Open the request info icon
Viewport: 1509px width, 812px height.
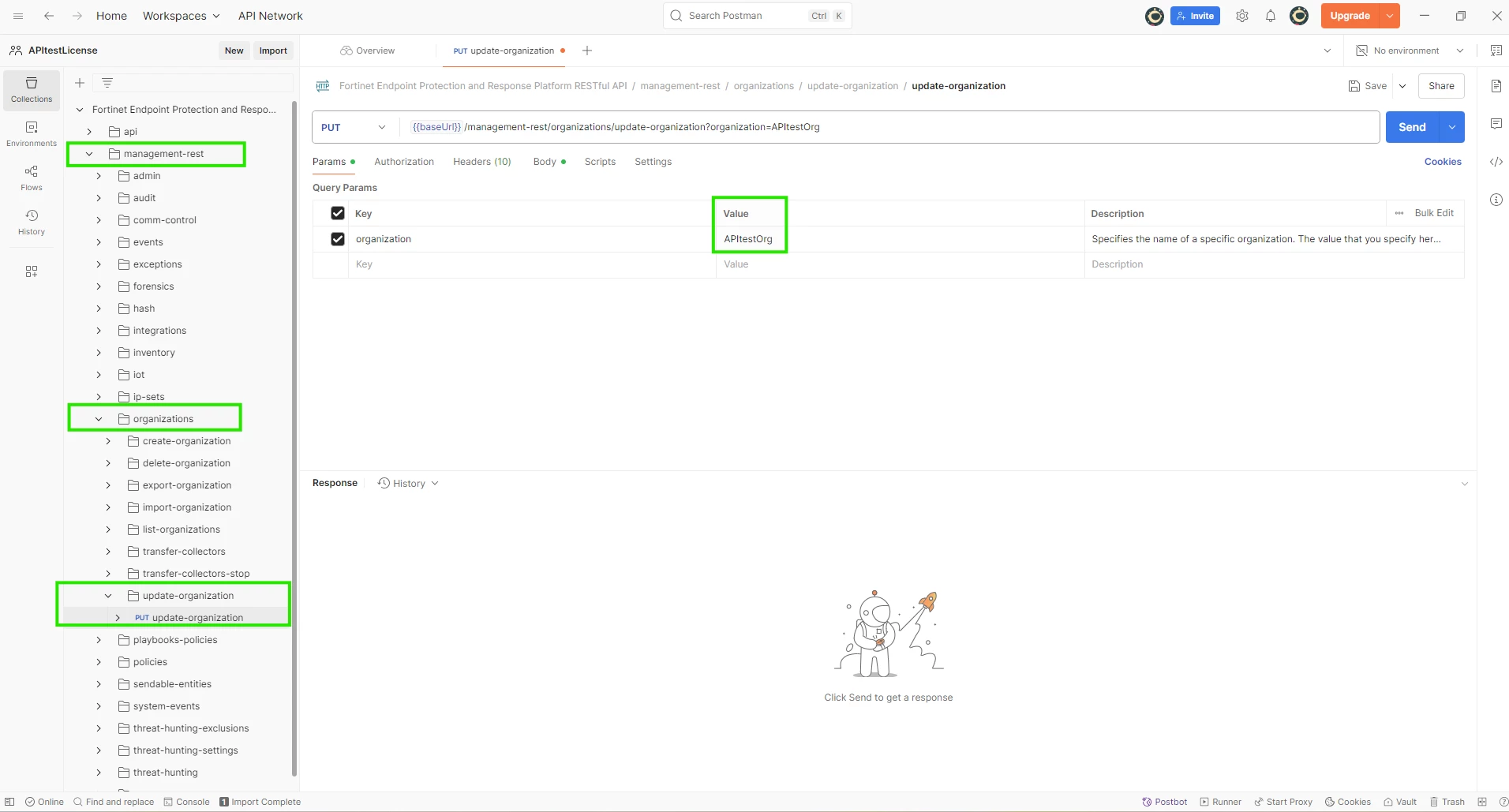tap(1496, 200)
